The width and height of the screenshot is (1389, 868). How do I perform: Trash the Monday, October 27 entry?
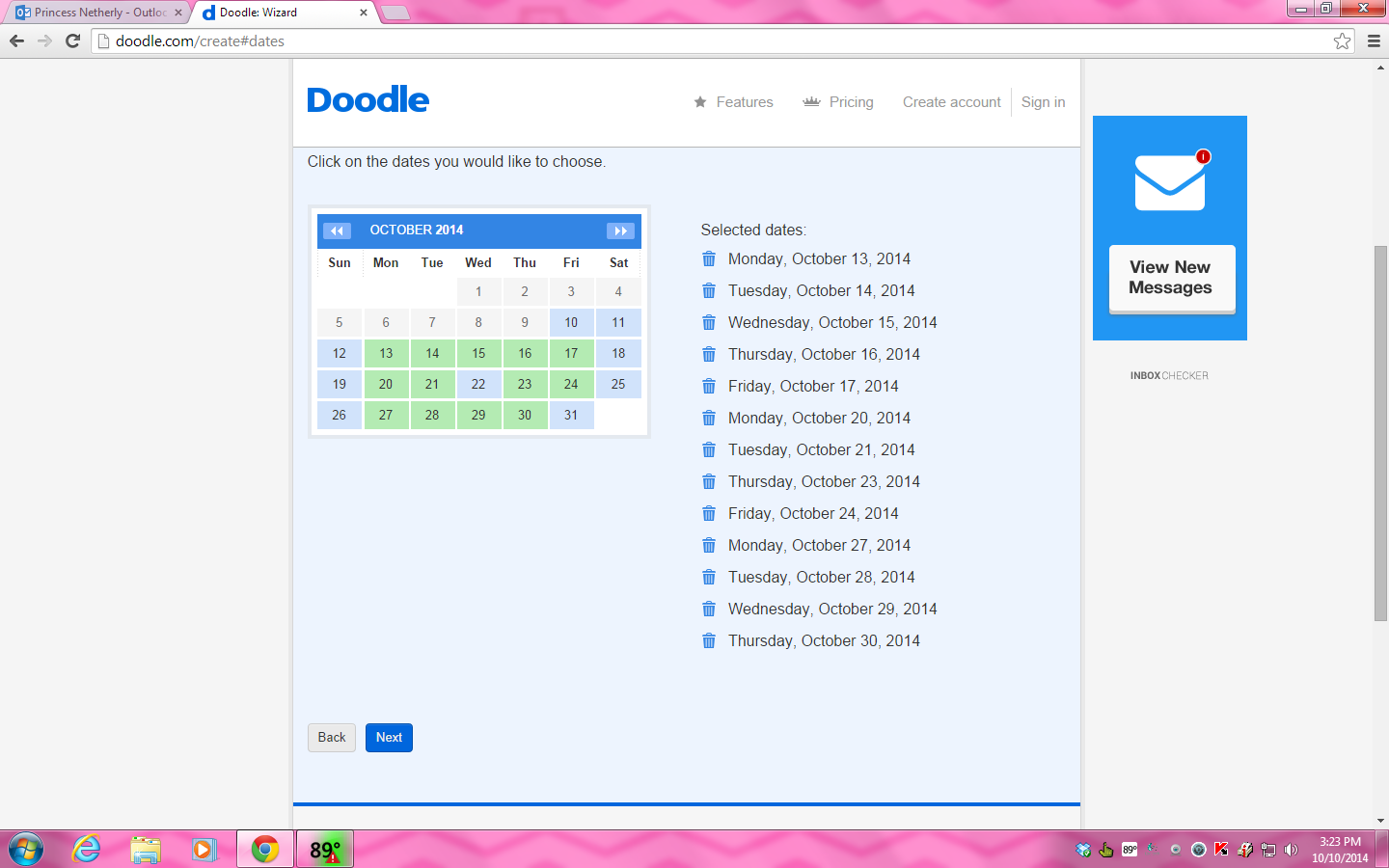tap(709, 545)
